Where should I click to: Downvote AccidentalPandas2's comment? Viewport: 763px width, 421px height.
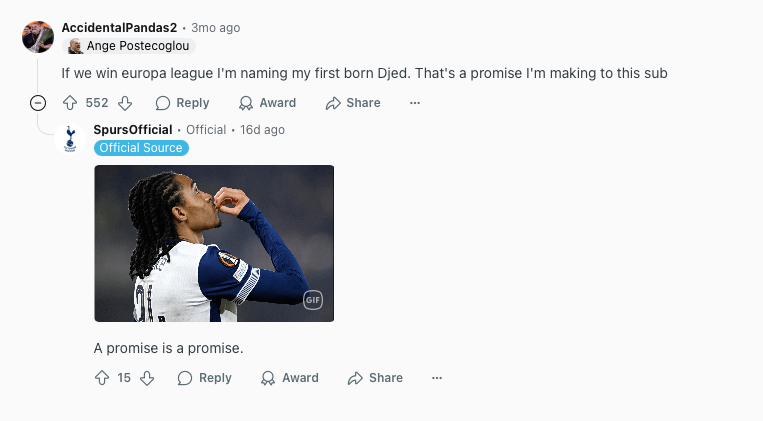(x=125, y=103)
